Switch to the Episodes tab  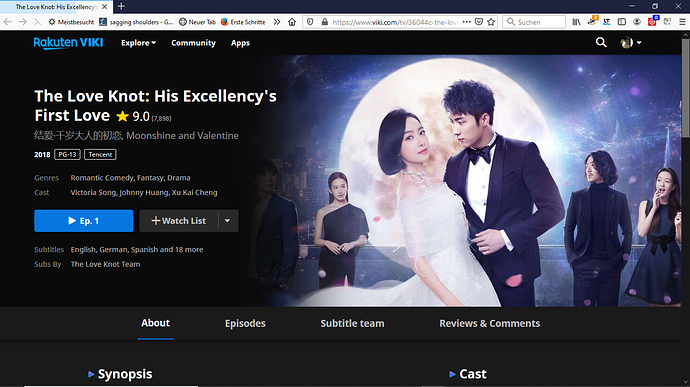pyautogui.click(x=245, y=323)
